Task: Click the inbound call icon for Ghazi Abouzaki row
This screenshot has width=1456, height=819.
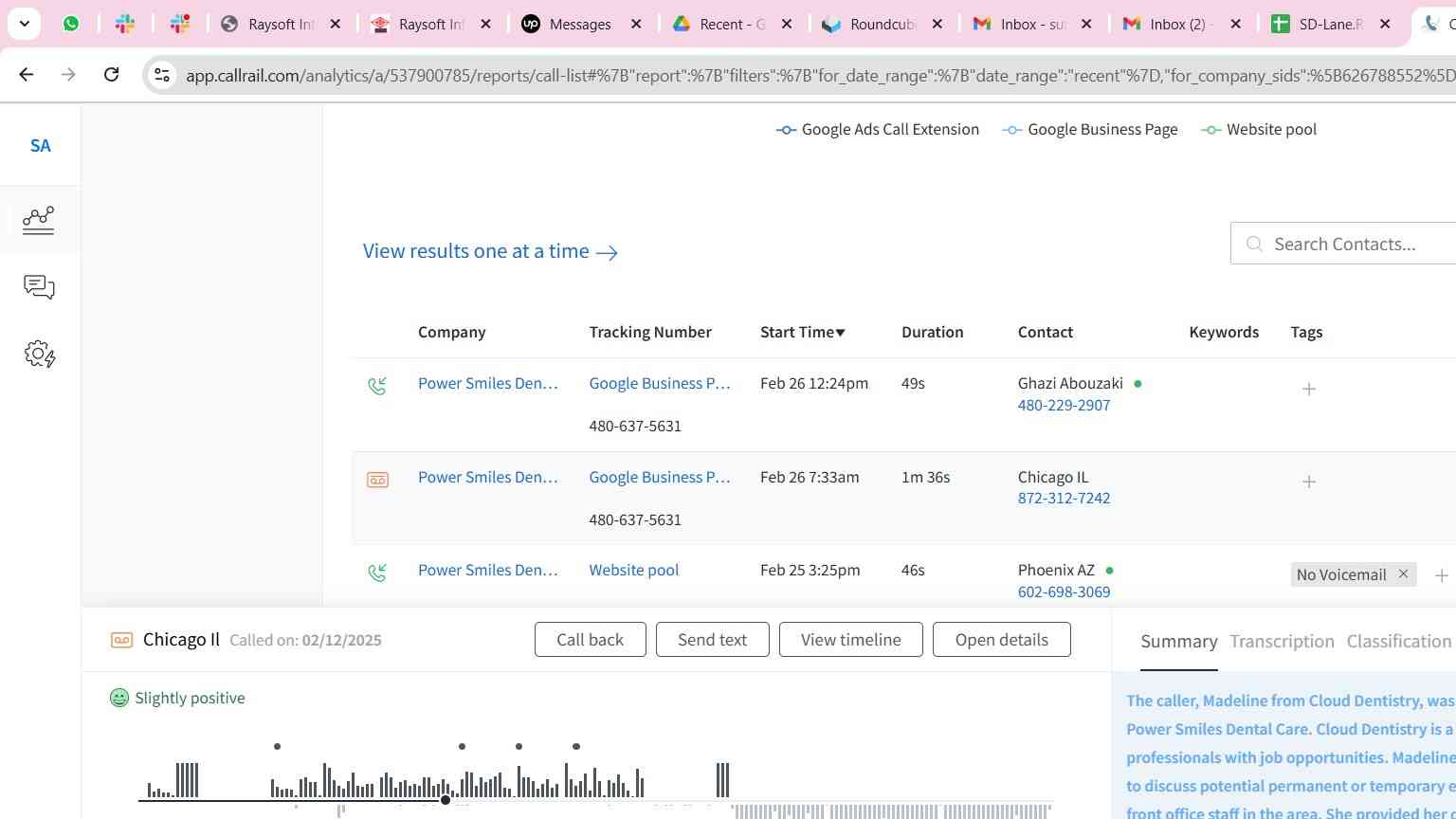Action: (x=377, y=386)
